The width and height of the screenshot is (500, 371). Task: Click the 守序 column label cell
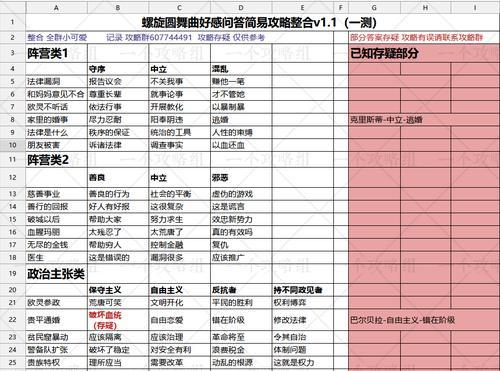pyautogui.click(x=118, y=69)
